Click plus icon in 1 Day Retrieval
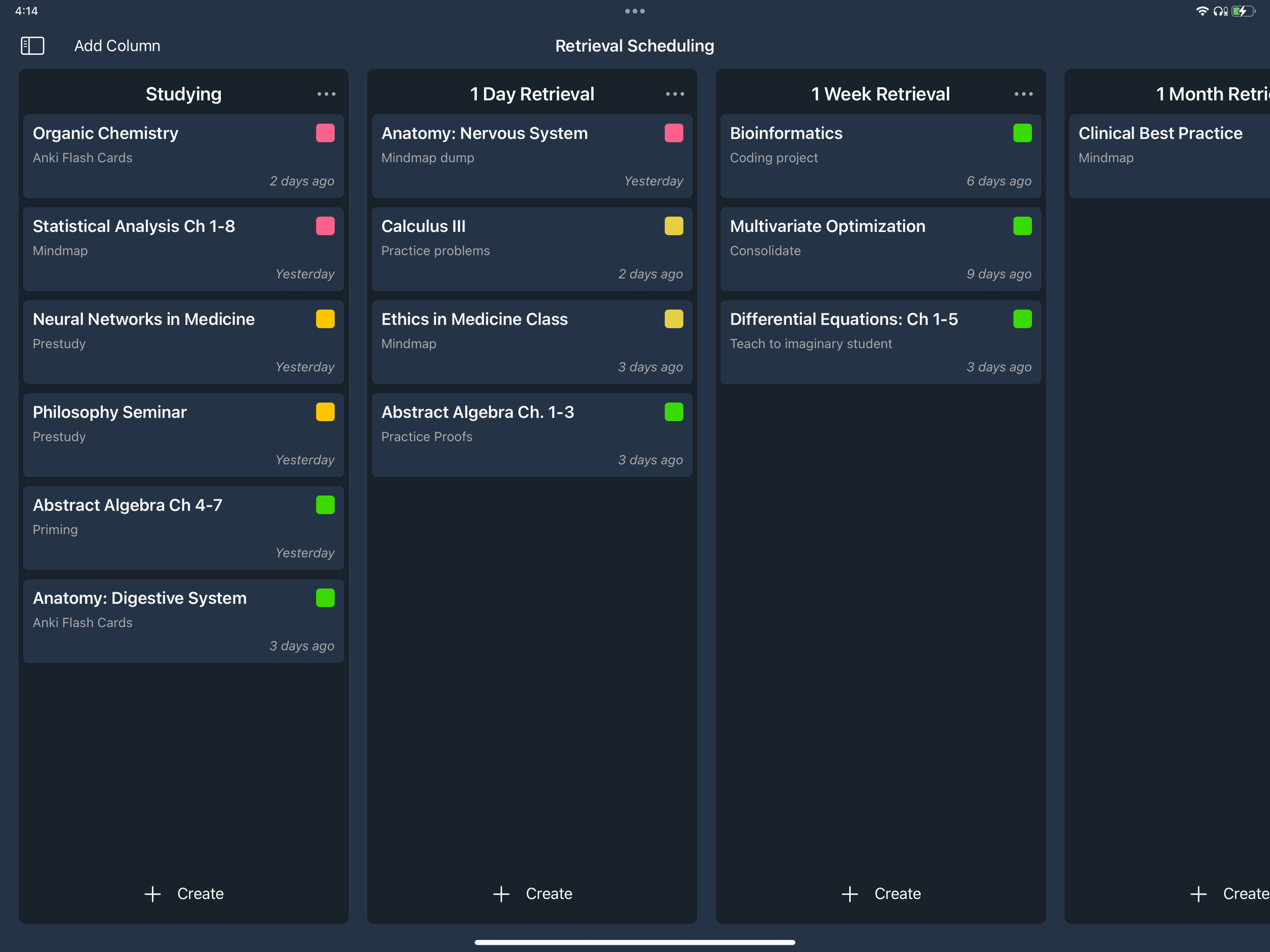1270x952 pixels. (x=501, y=894)
